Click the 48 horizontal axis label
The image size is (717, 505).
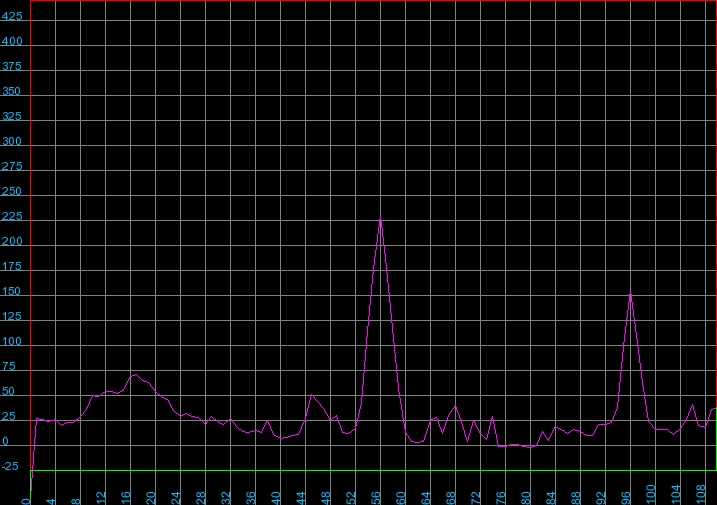pyautogui.click(x=326, y=498)
